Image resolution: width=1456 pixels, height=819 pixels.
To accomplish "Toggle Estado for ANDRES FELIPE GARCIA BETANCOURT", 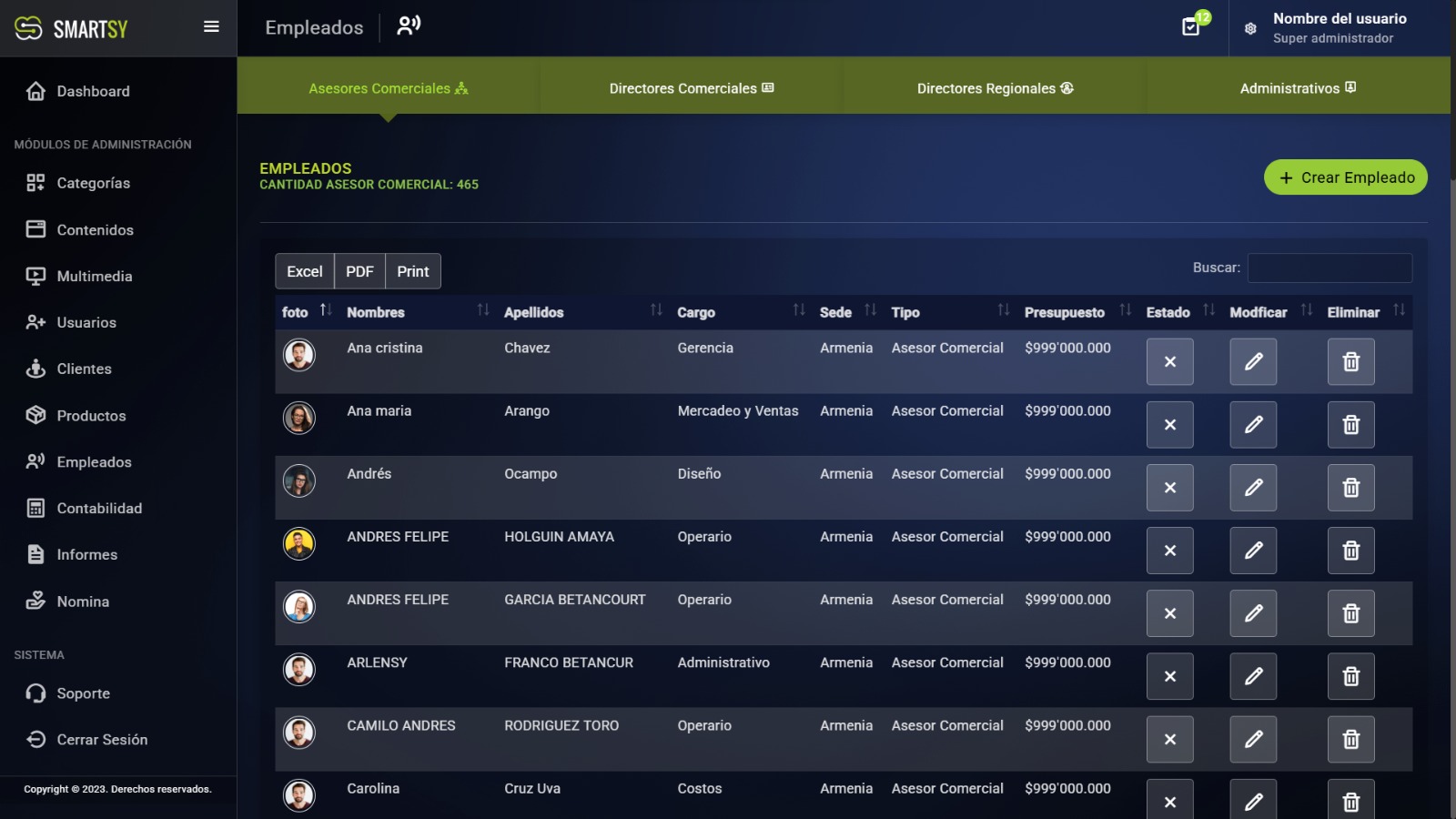I will pyautogui.click(x=1169, y=613).
